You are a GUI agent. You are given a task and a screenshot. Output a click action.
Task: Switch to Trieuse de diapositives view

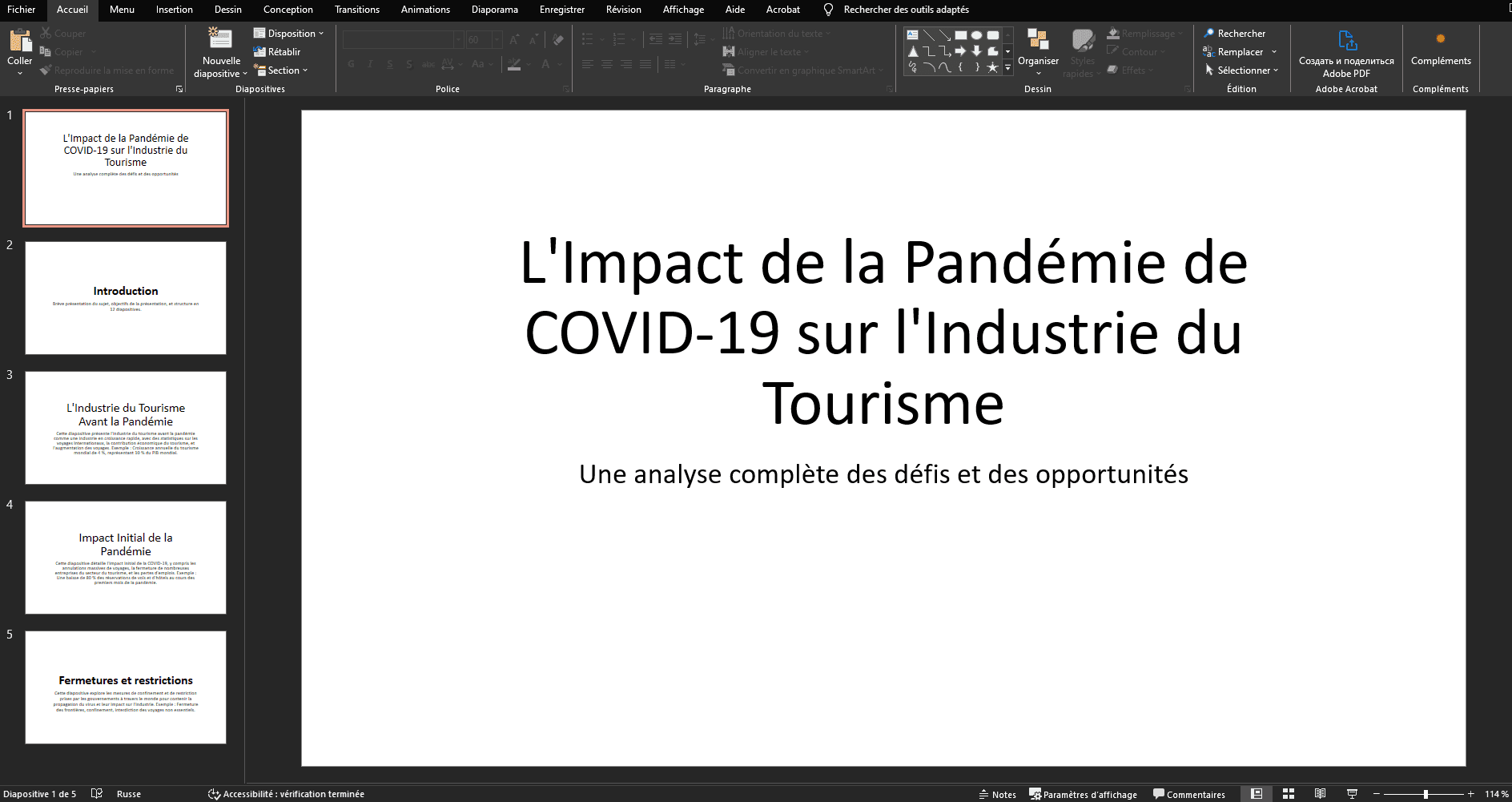click(x=1289, y=794)
